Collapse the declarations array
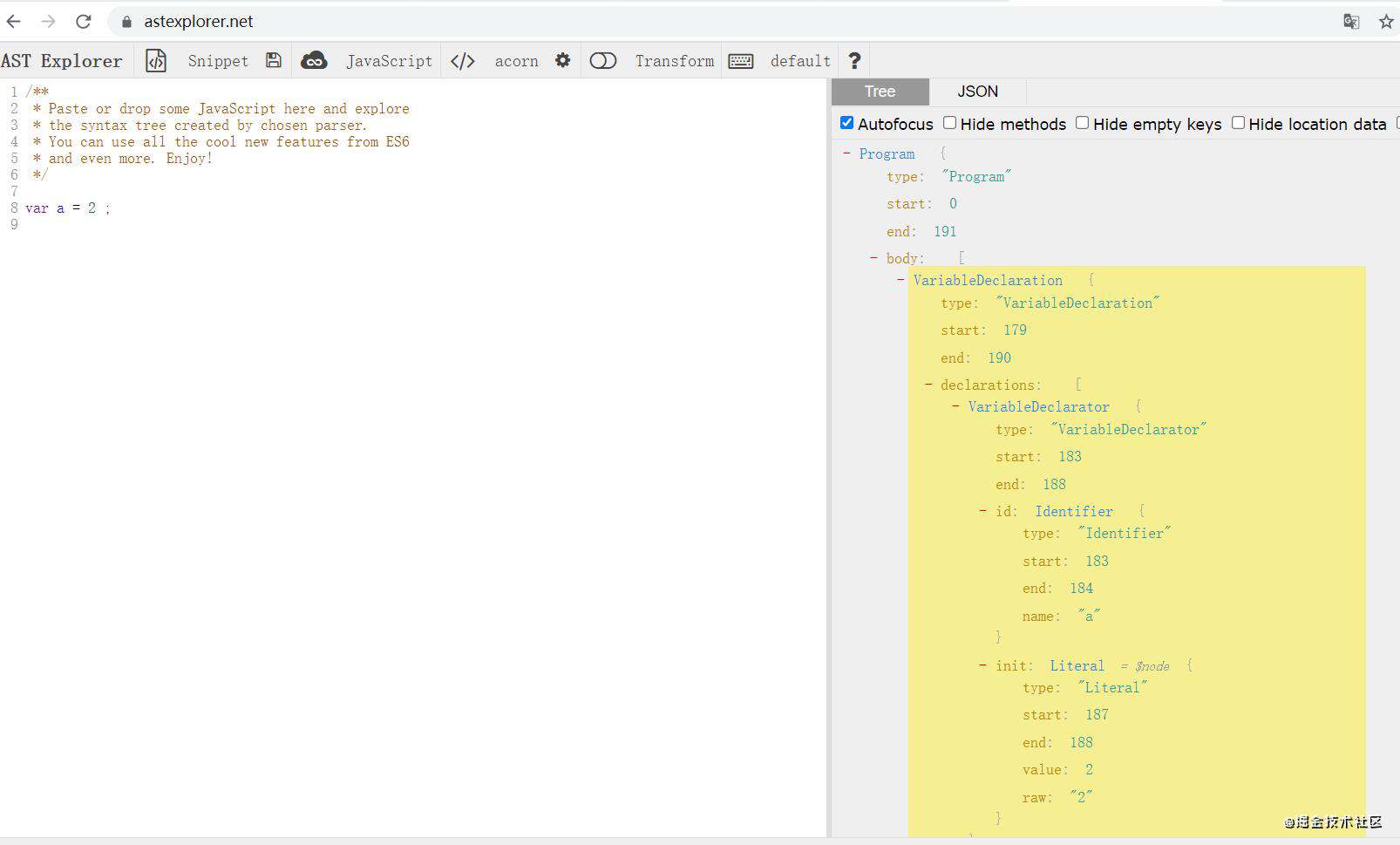This screenshot has width=1400, height=845. point(928,385)
